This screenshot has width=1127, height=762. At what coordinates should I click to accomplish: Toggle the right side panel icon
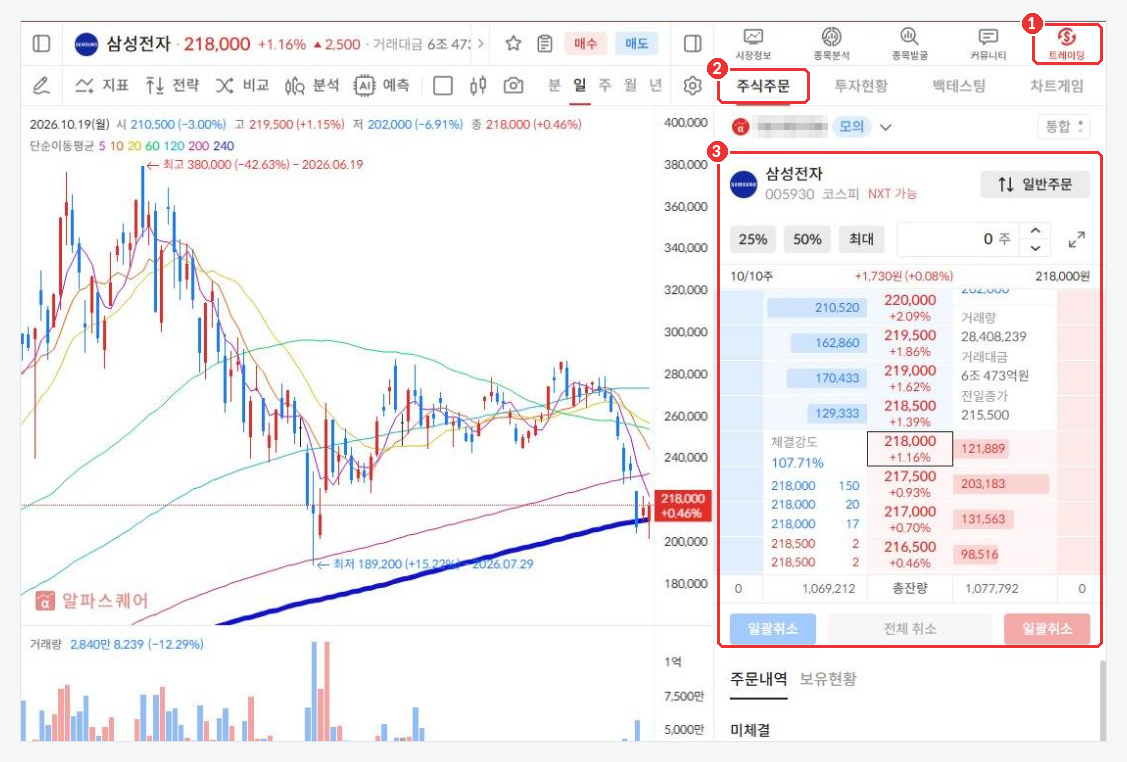[x=692, y=44]
